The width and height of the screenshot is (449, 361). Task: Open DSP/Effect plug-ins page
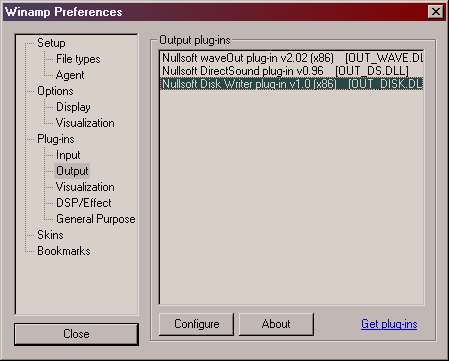tap(84, 203)
